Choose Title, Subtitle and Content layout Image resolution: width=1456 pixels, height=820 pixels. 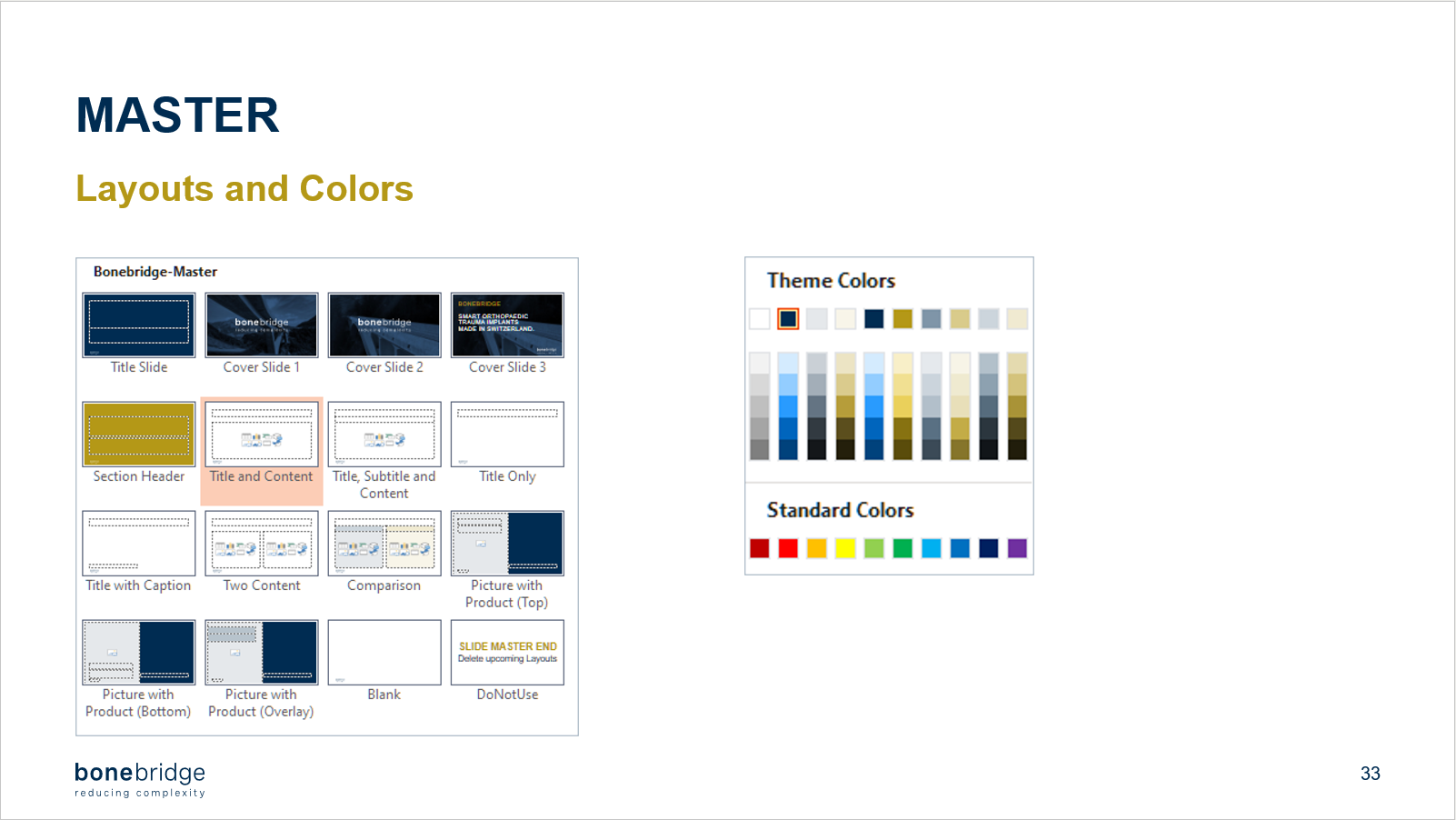384,435
